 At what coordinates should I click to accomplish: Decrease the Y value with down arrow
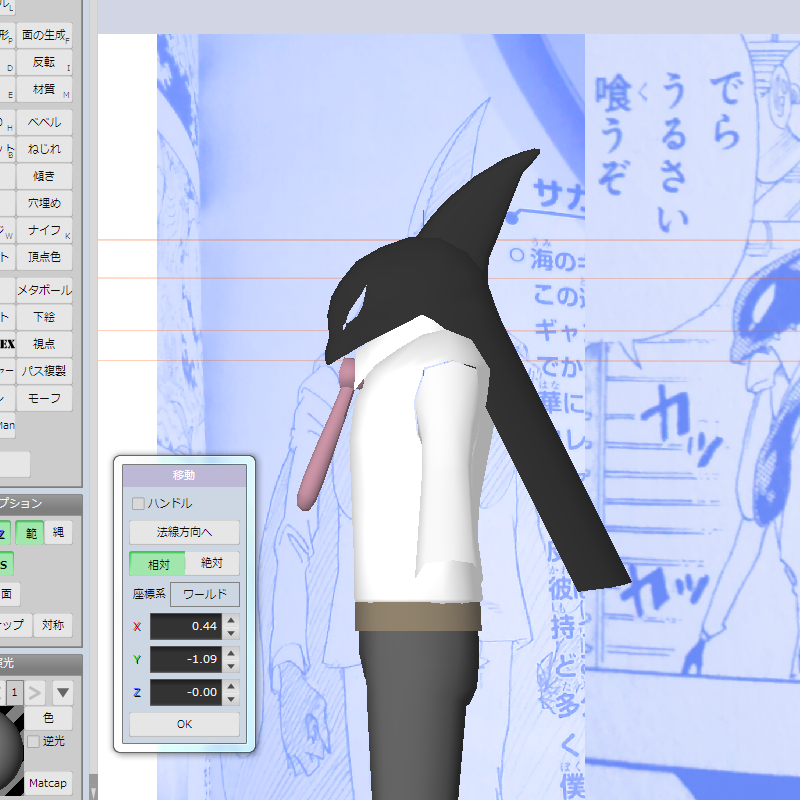231,666
